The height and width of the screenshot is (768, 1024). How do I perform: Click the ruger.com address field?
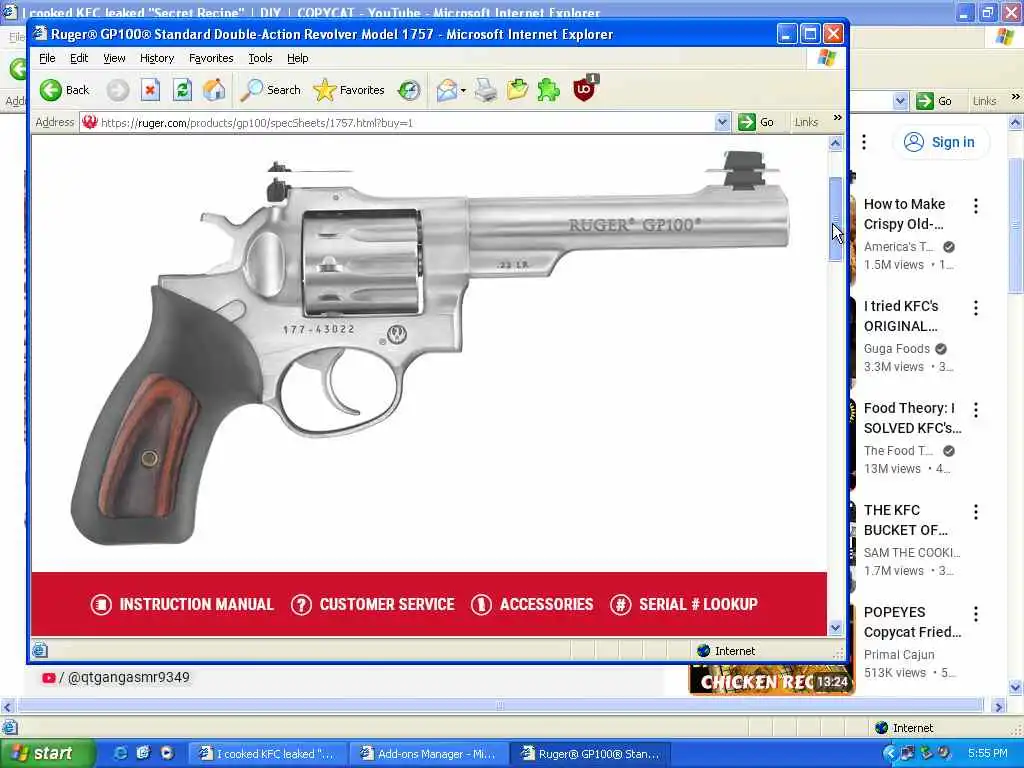pos(397,122)
